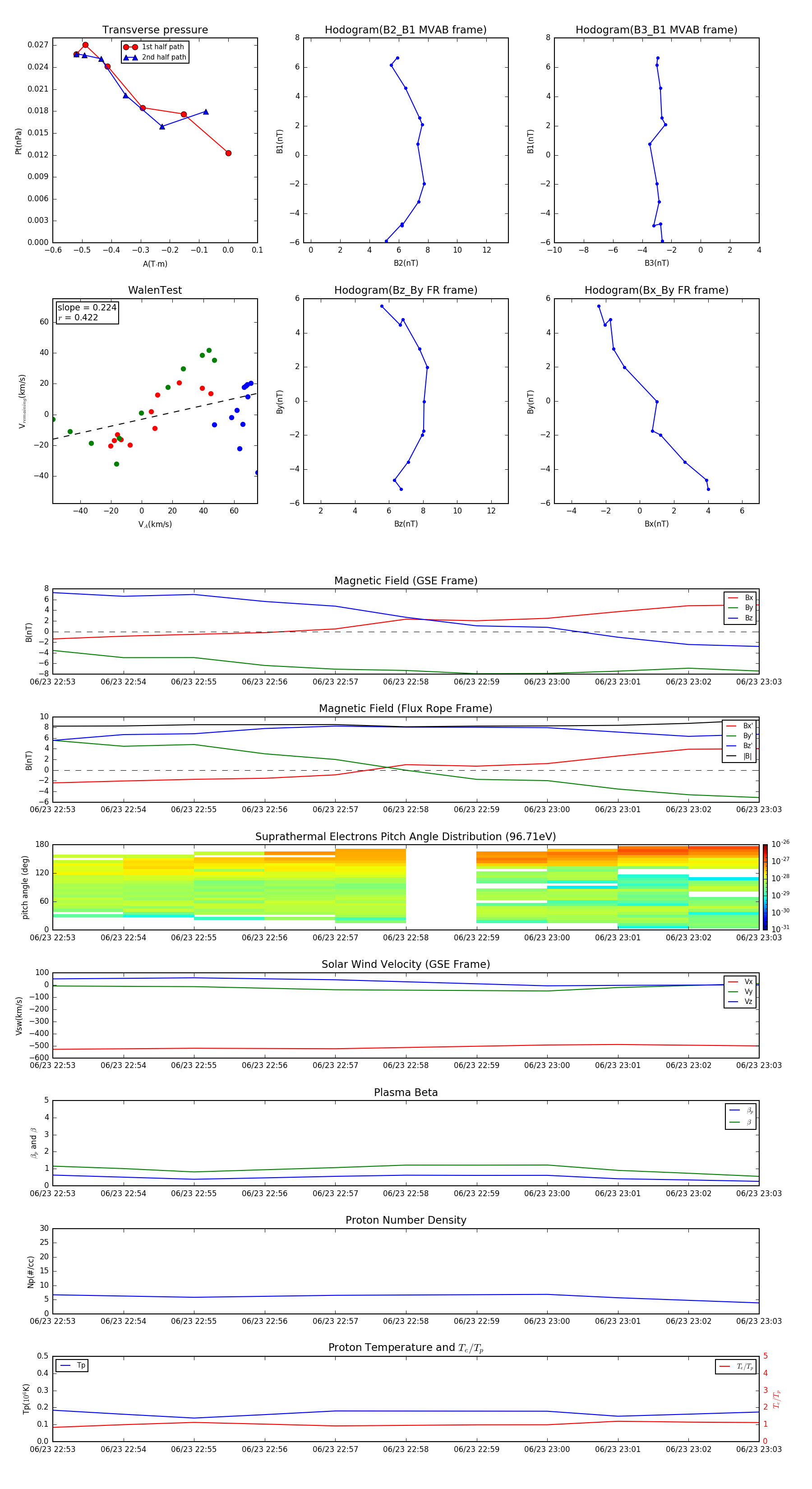
Task: Click the "pitch angle (deg)" y-axis label
Action: click(25, 887)
